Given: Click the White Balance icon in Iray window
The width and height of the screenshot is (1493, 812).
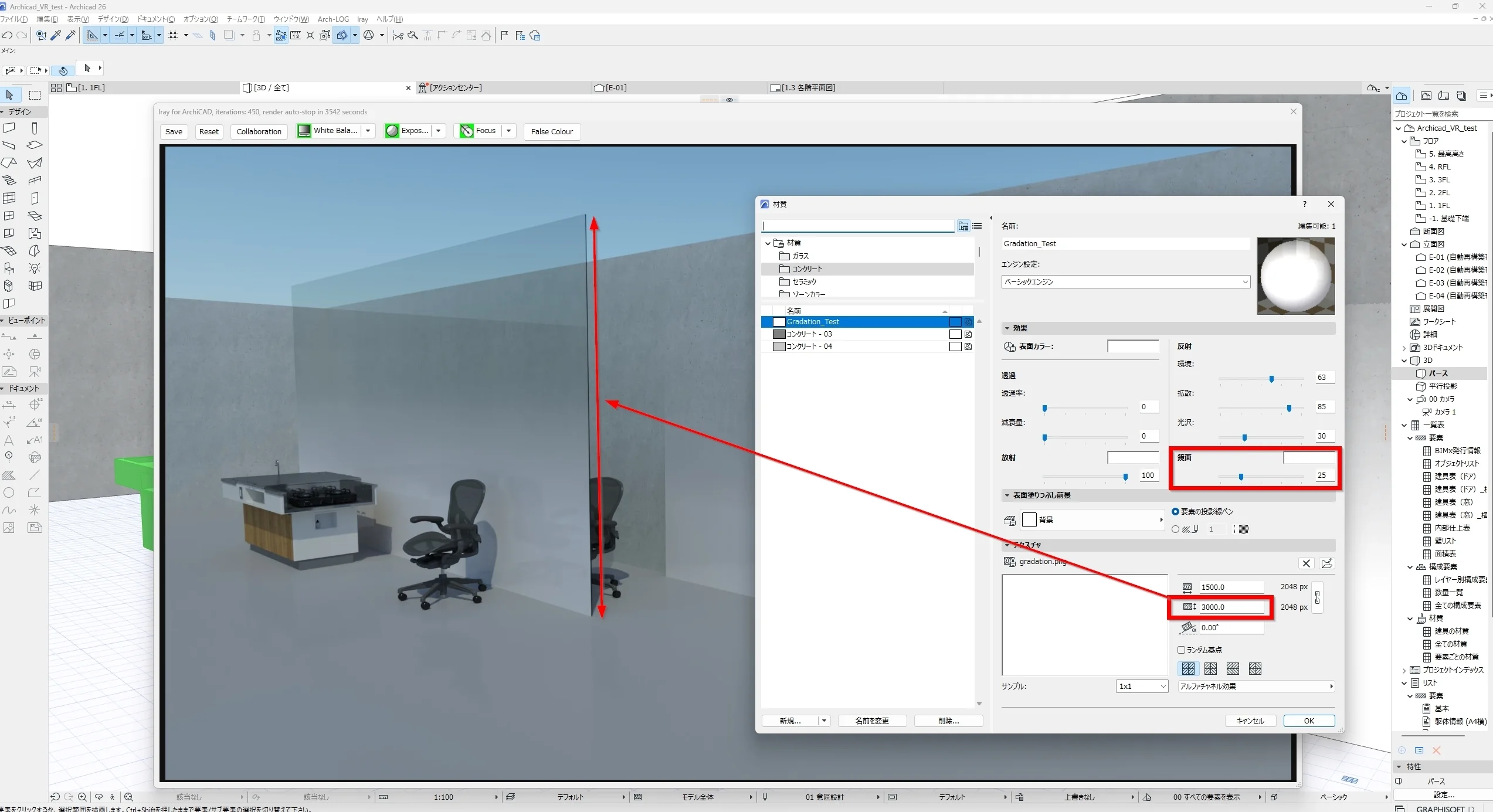Looking at the screenshot, I should click(304, 131).
